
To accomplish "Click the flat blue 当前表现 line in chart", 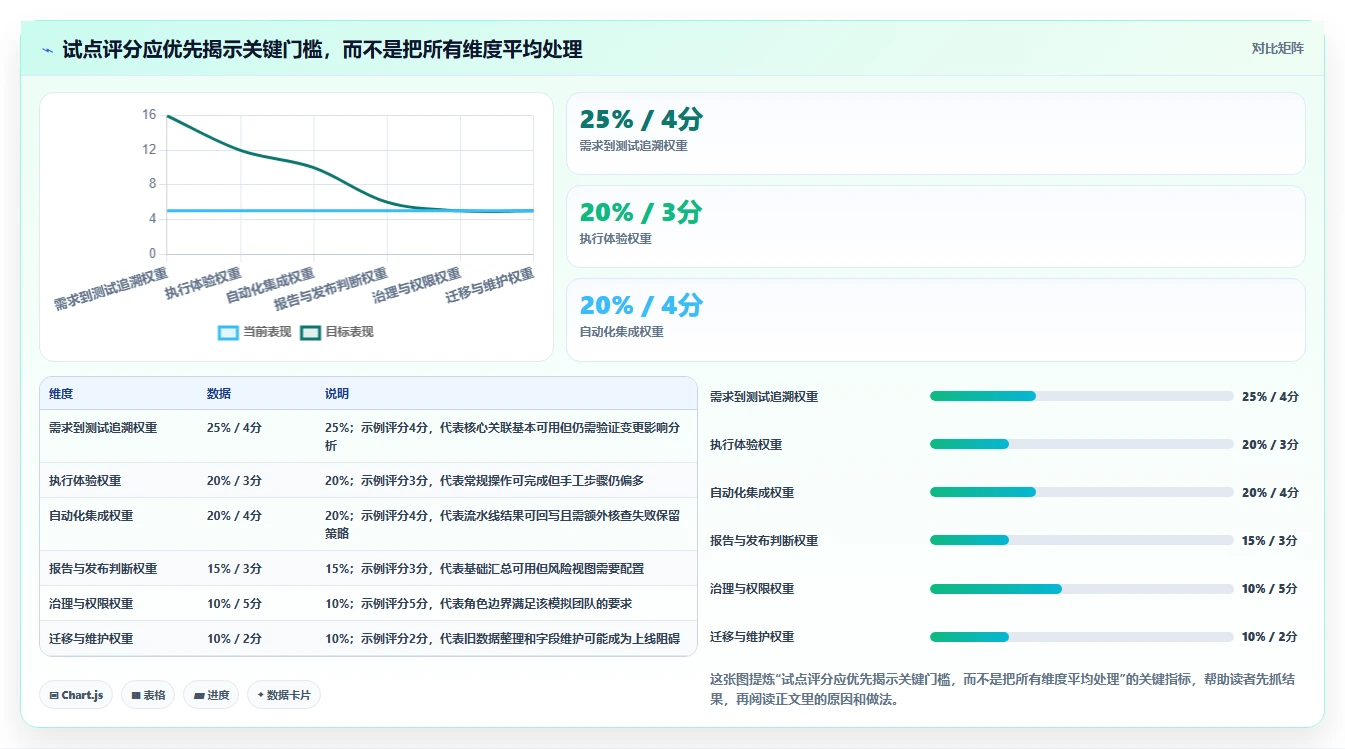I will click(x=350, y=211).
